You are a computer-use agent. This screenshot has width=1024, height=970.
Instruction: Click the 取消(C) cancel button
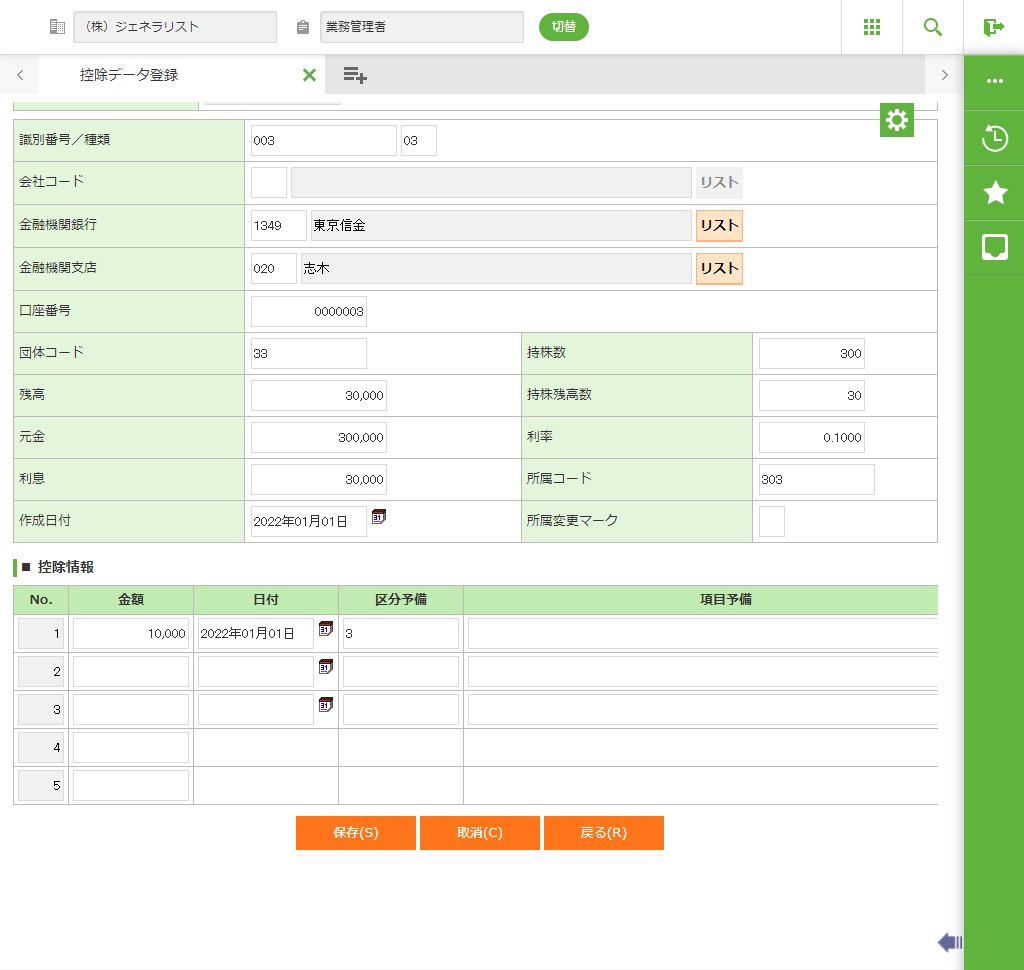point(480,833)
